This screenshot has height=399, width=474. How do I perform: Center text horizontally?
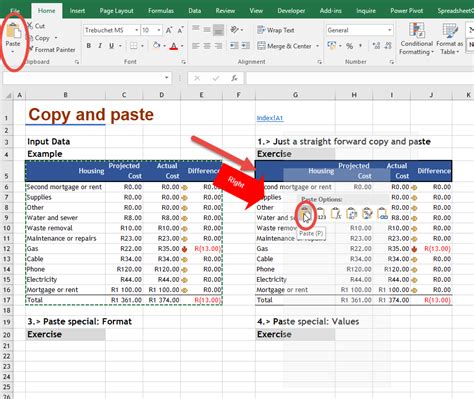[x=207, y=46]
